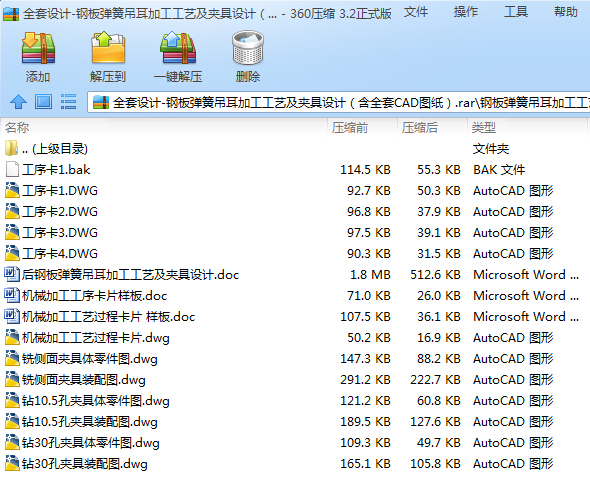Click the 114.5 KB size value
590x482 pixels.
(x=365, y=170)
